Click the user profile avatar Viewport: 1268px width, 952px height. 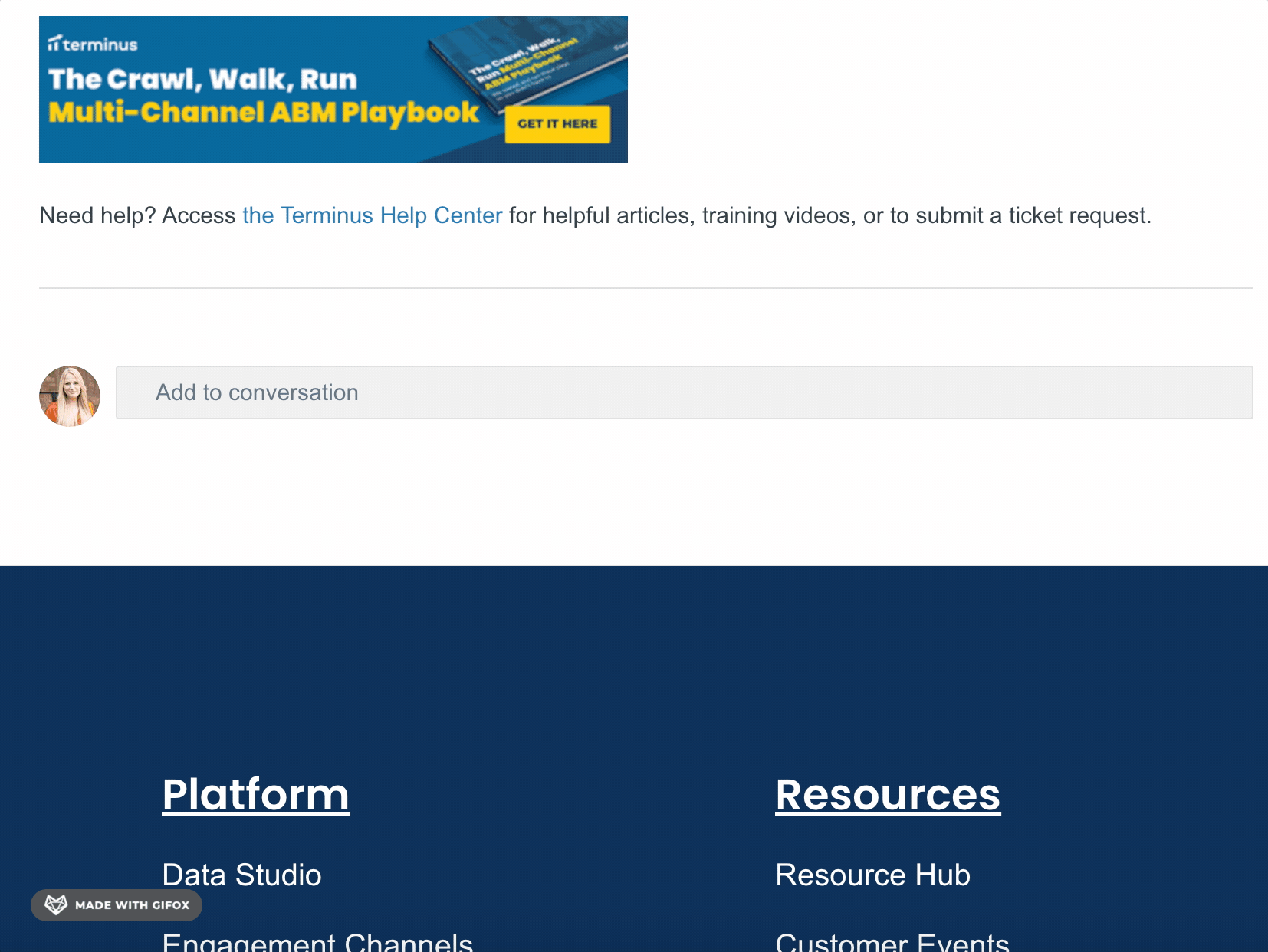[x=70, y=396]
